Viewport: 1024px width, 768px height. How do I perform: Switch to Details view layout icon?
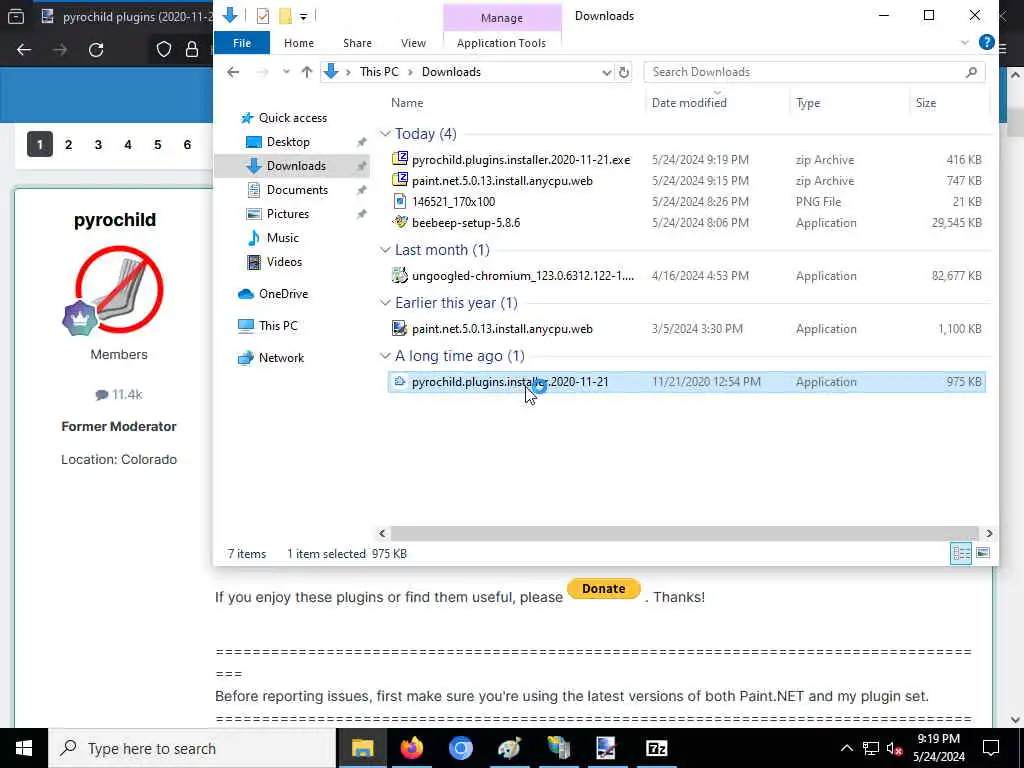point(961,553)
